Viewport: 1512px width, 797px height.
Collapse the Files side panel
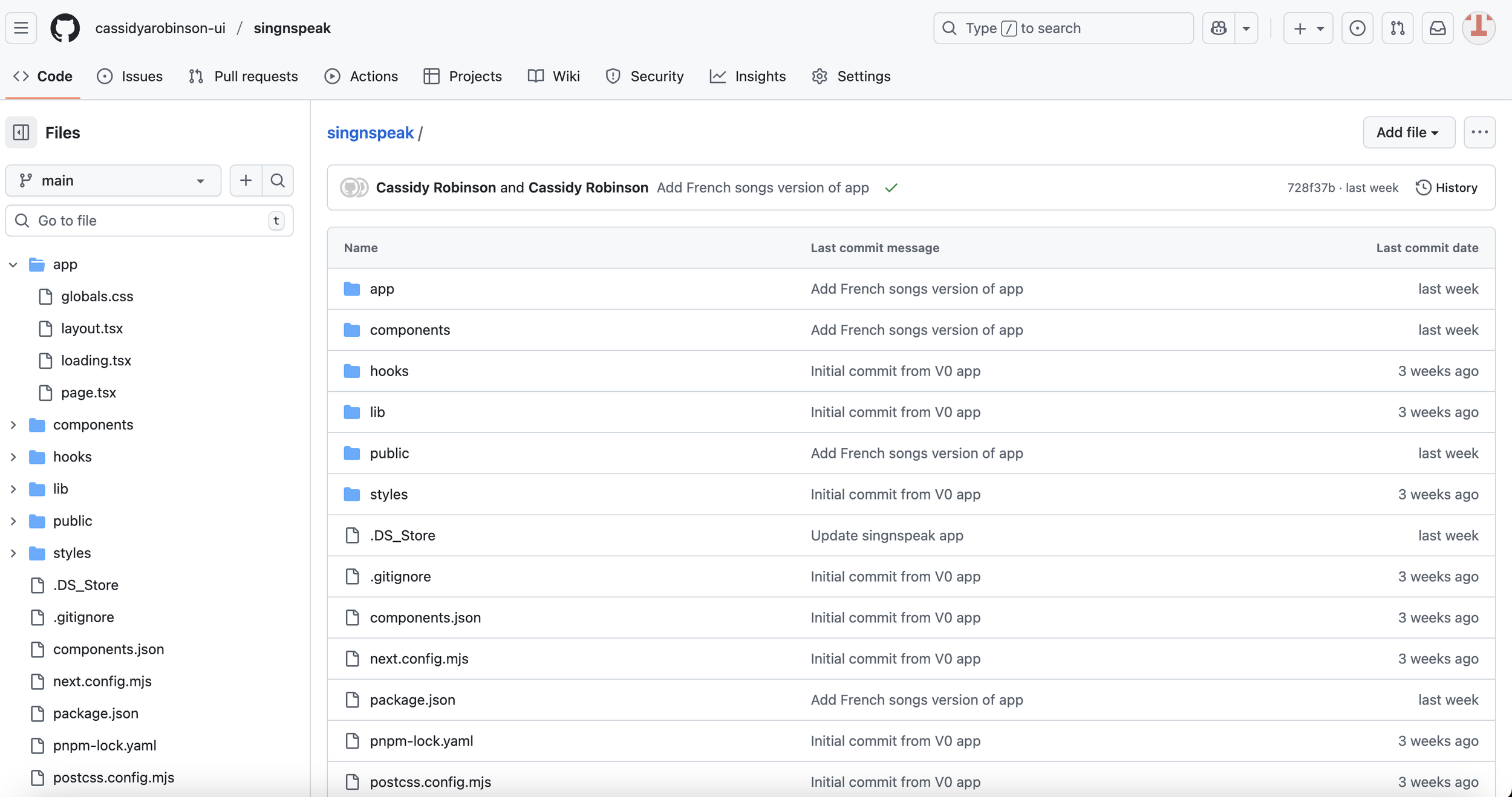[21, 132]
